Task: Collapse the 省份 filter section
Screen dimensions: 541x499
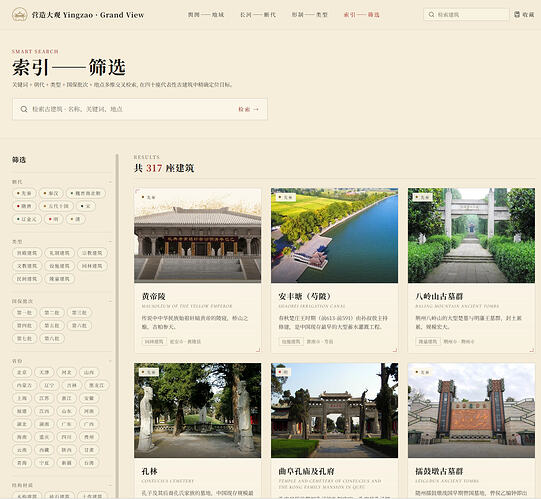Action: tap(110, 361)
